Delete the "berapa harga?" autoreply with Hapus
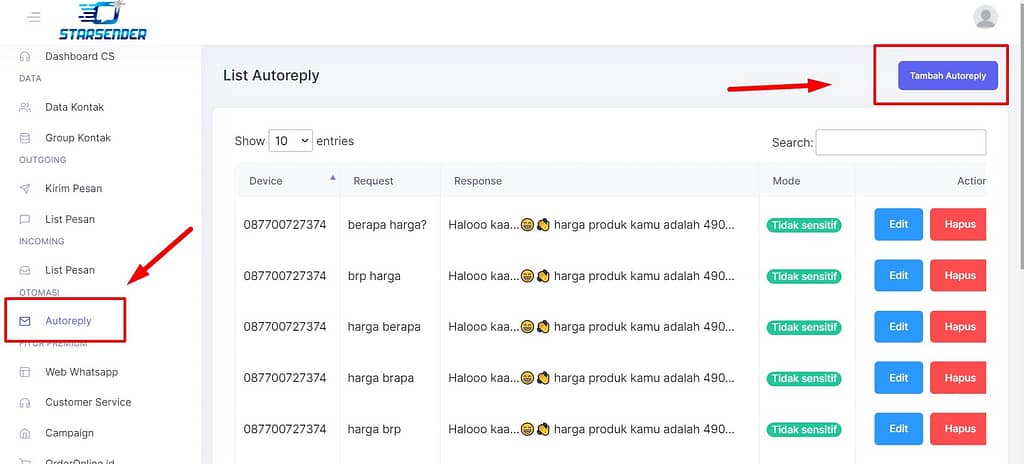The height and width of the screenshot is (464, 1024). coord(958,224)
